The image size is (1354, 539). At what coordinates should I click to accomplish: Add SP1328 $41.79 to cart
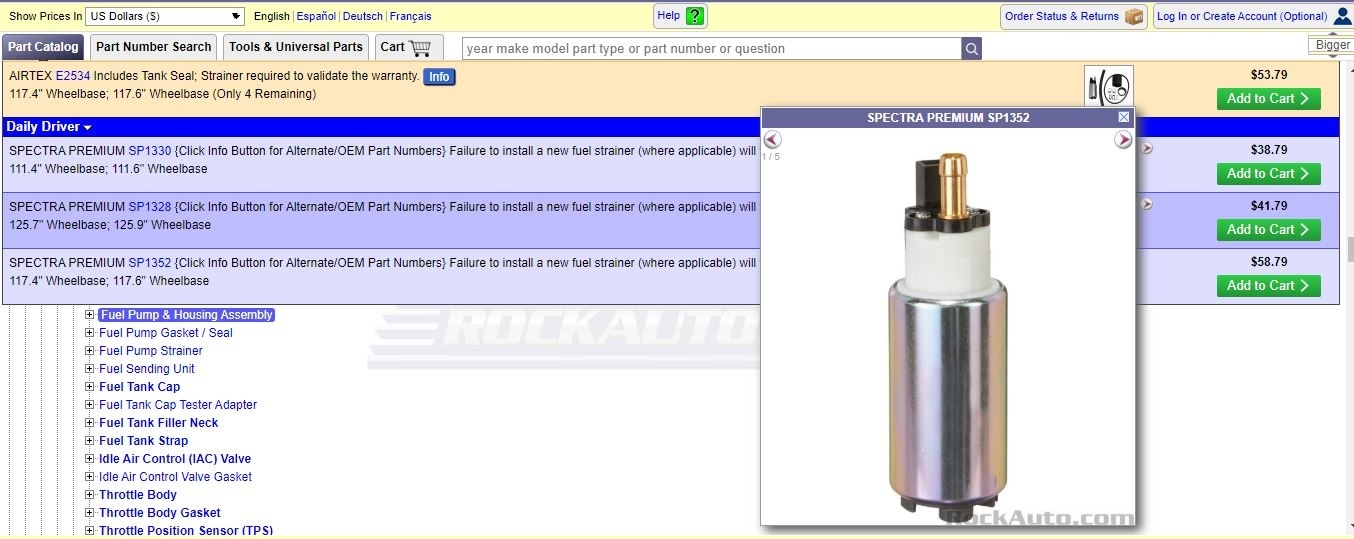coord(1269,230)
